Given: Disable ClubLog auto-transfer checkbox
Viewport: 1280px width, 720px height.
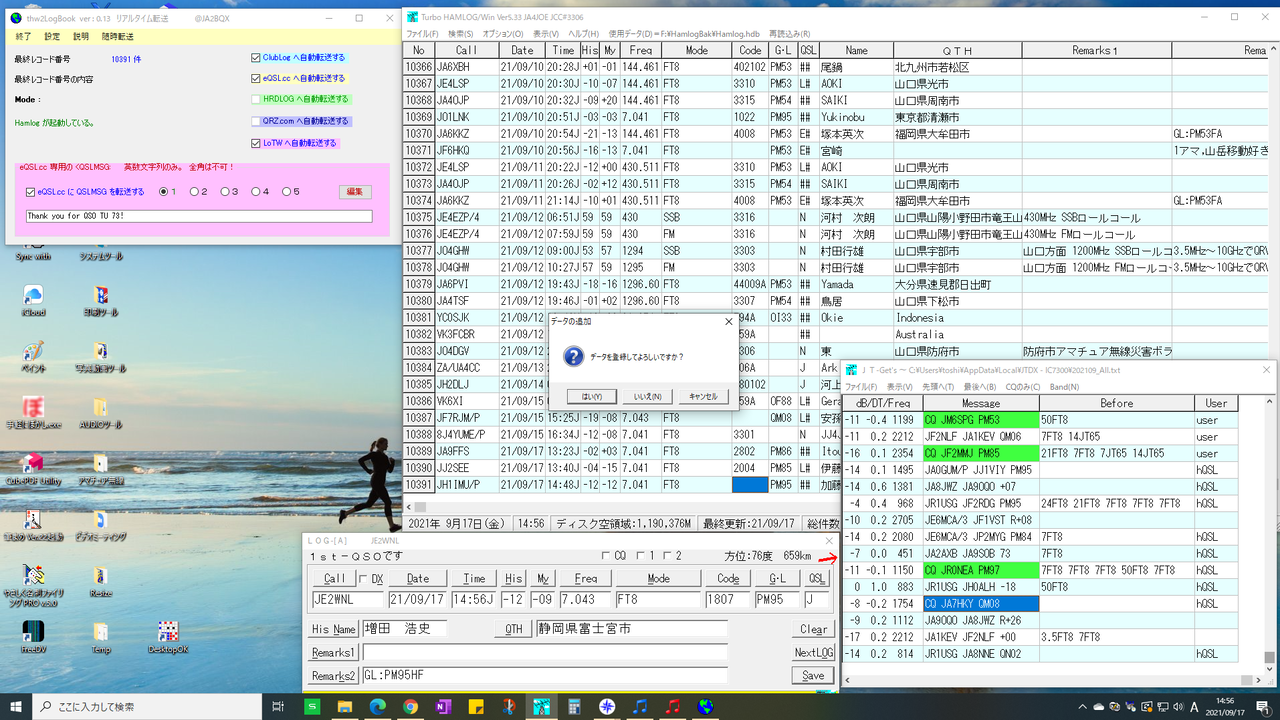Looking at the screenshot, I should tap(256, 58).
